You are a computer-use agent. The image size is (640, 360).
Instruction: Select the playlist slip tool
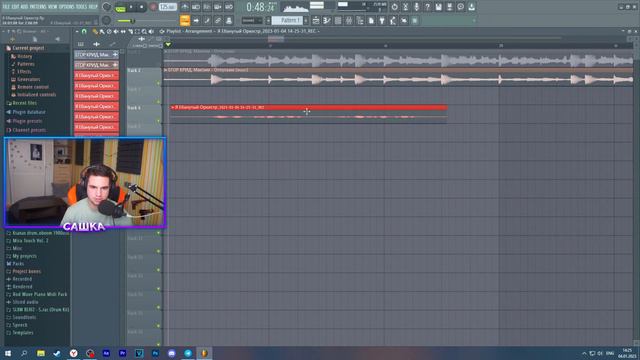(x=123, y=31)
